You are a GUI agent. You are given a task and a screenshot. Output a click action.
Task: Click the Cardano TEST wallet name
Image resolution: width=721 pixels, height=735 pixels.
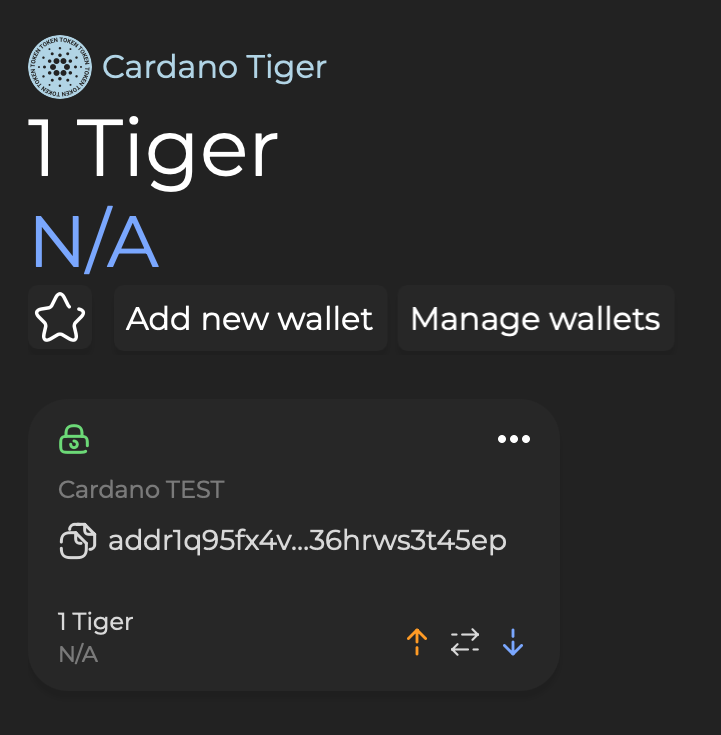point(141,489)
